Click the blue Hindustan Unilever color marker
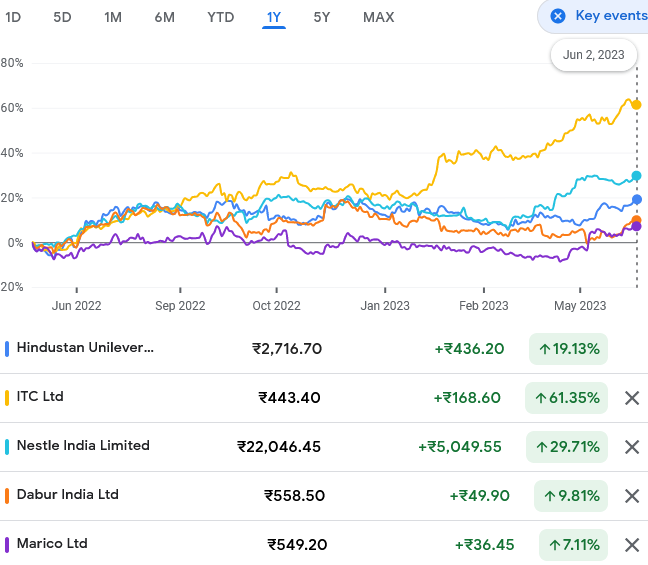This screenshot has height=565, width=648. (7, 349)
